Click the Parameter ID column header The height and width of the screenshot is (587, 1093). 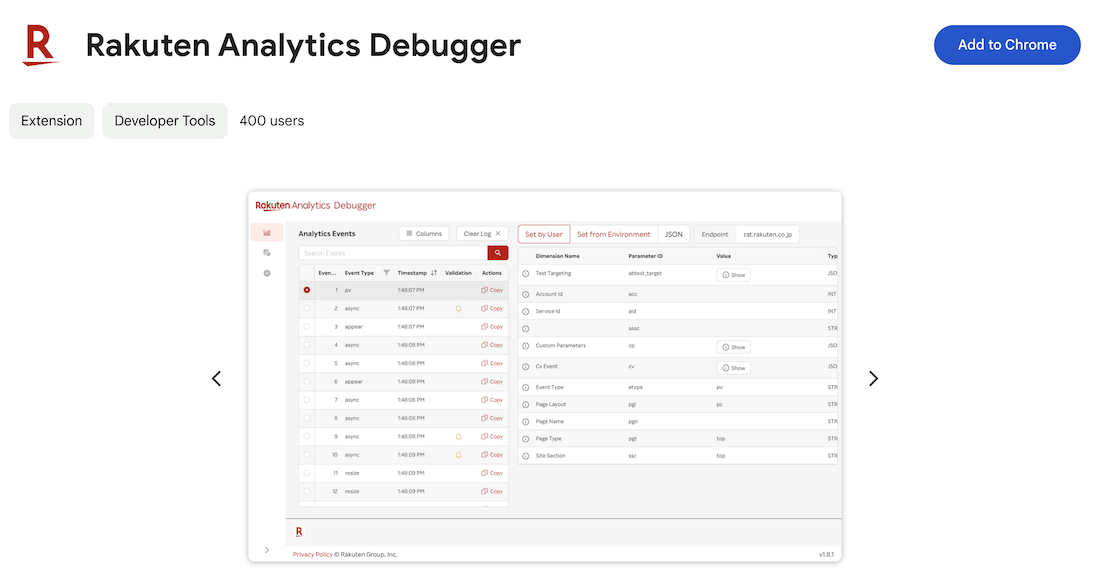pos(645,256)
